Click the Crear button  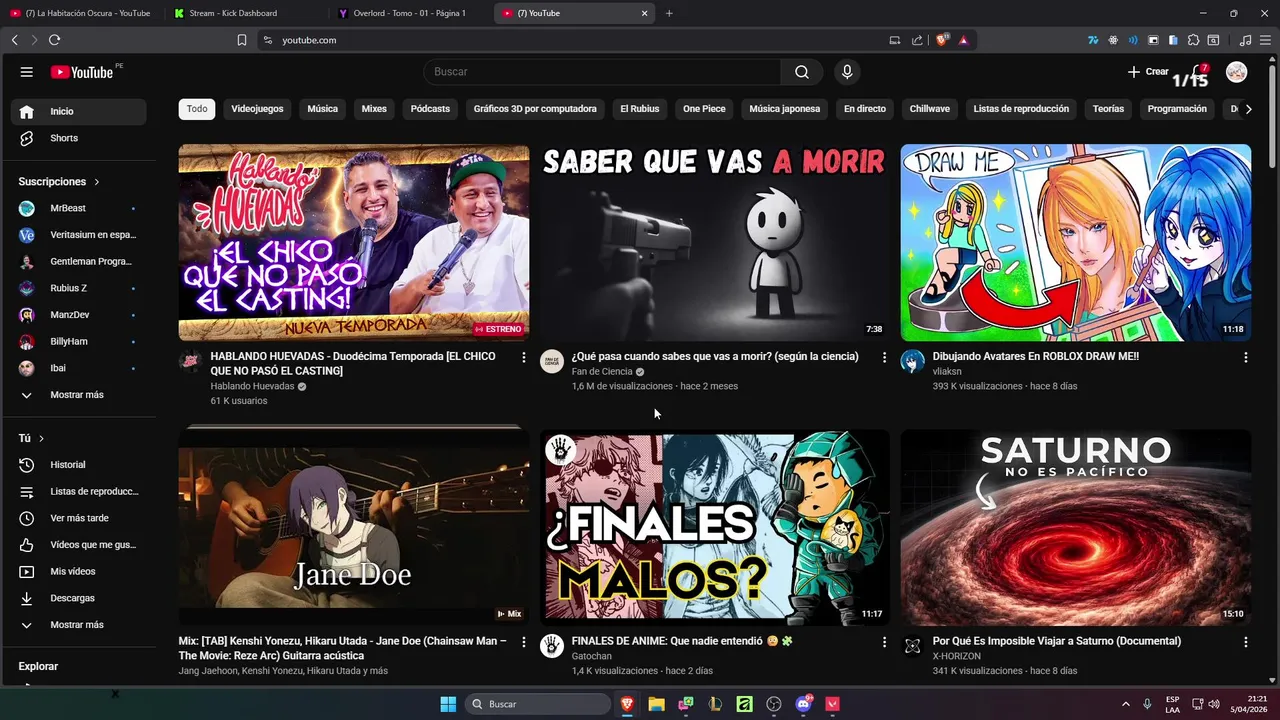pos(1148,72)
